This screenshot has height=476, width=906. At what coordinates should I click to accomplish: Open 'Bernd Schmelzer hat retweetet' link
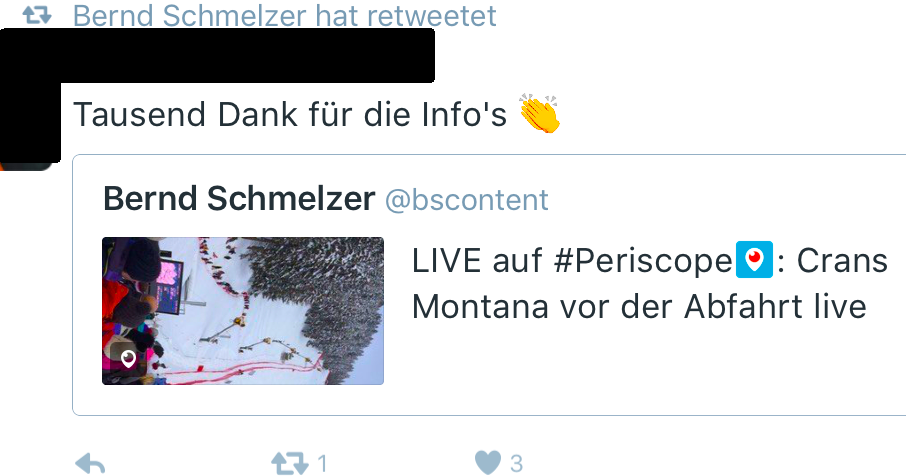(x=284, y=16)
